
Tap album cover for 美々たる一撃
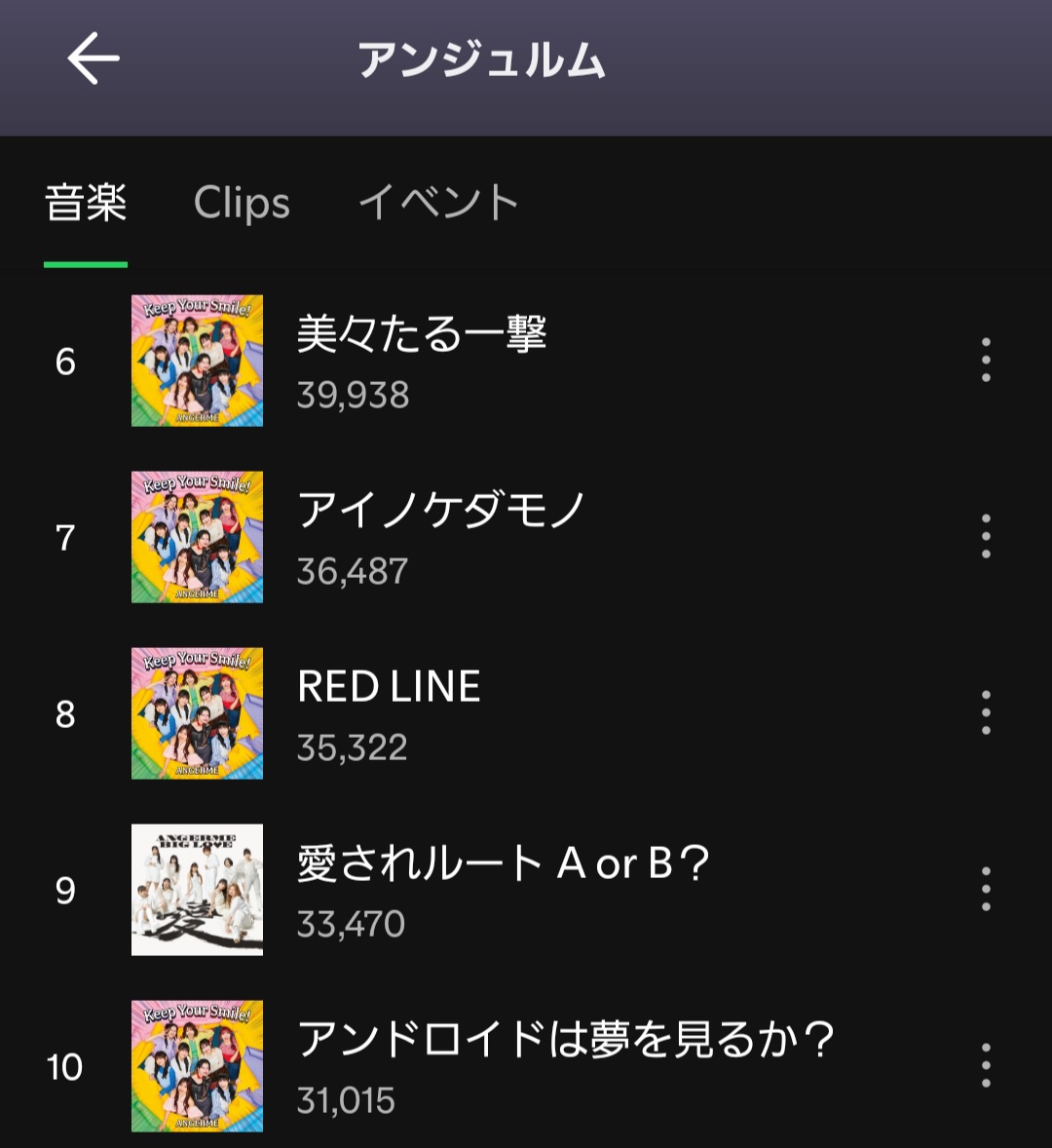pos(197,361)
